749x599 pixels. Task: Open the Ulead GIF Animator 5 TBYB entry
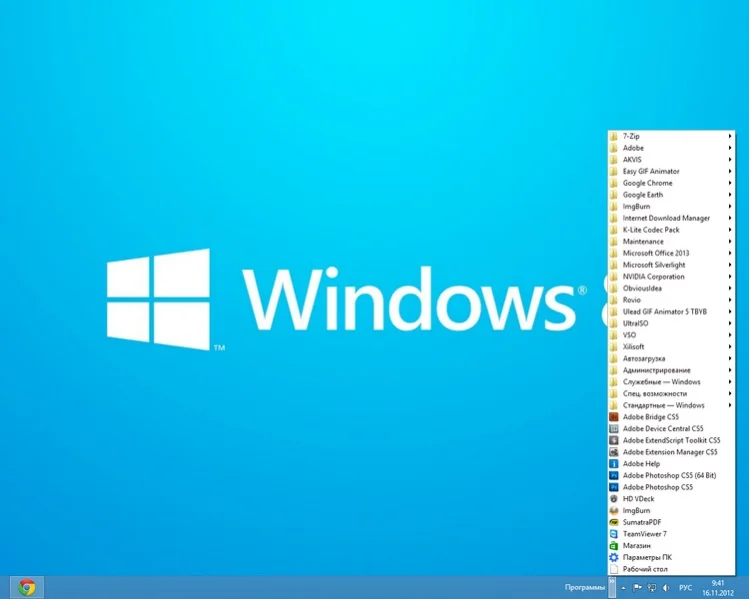coord(671,312)
